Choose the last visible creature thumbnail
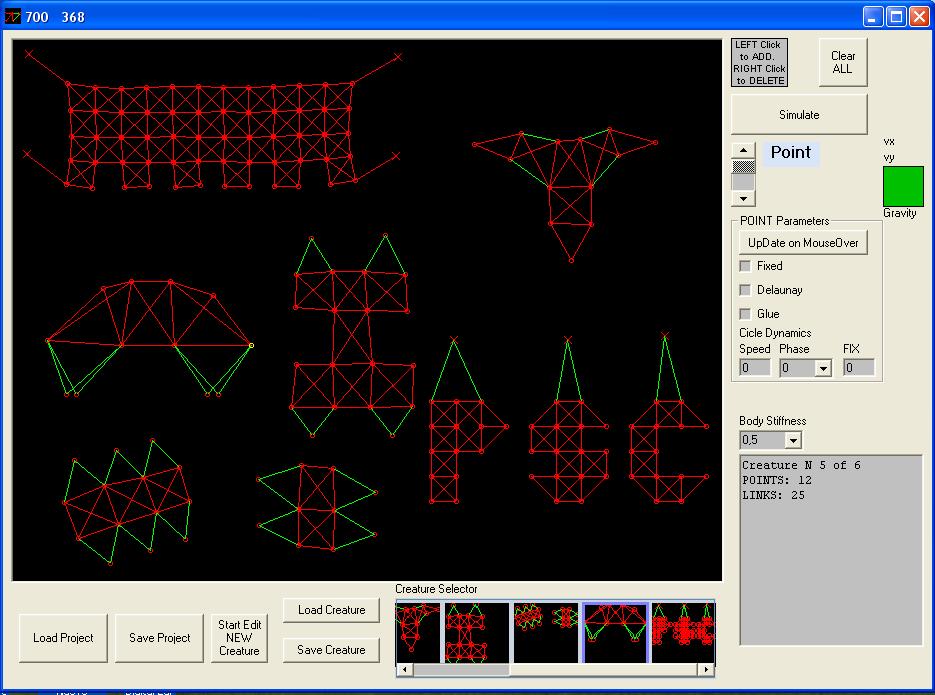Image resolution: width=935 pixels, height=695 pixels. click(682, 631)
